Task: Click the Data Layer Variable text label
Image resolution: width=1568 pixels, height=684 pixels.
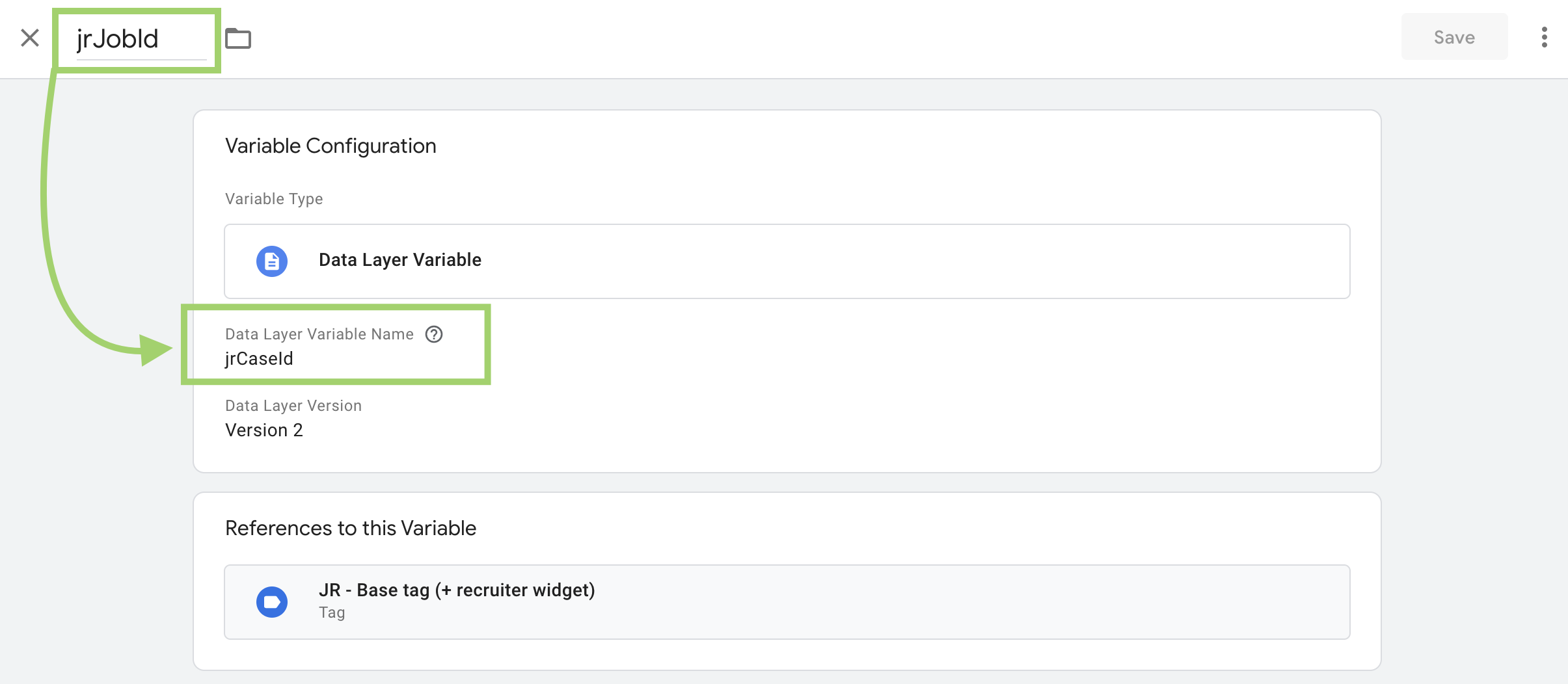Action: 399,260
